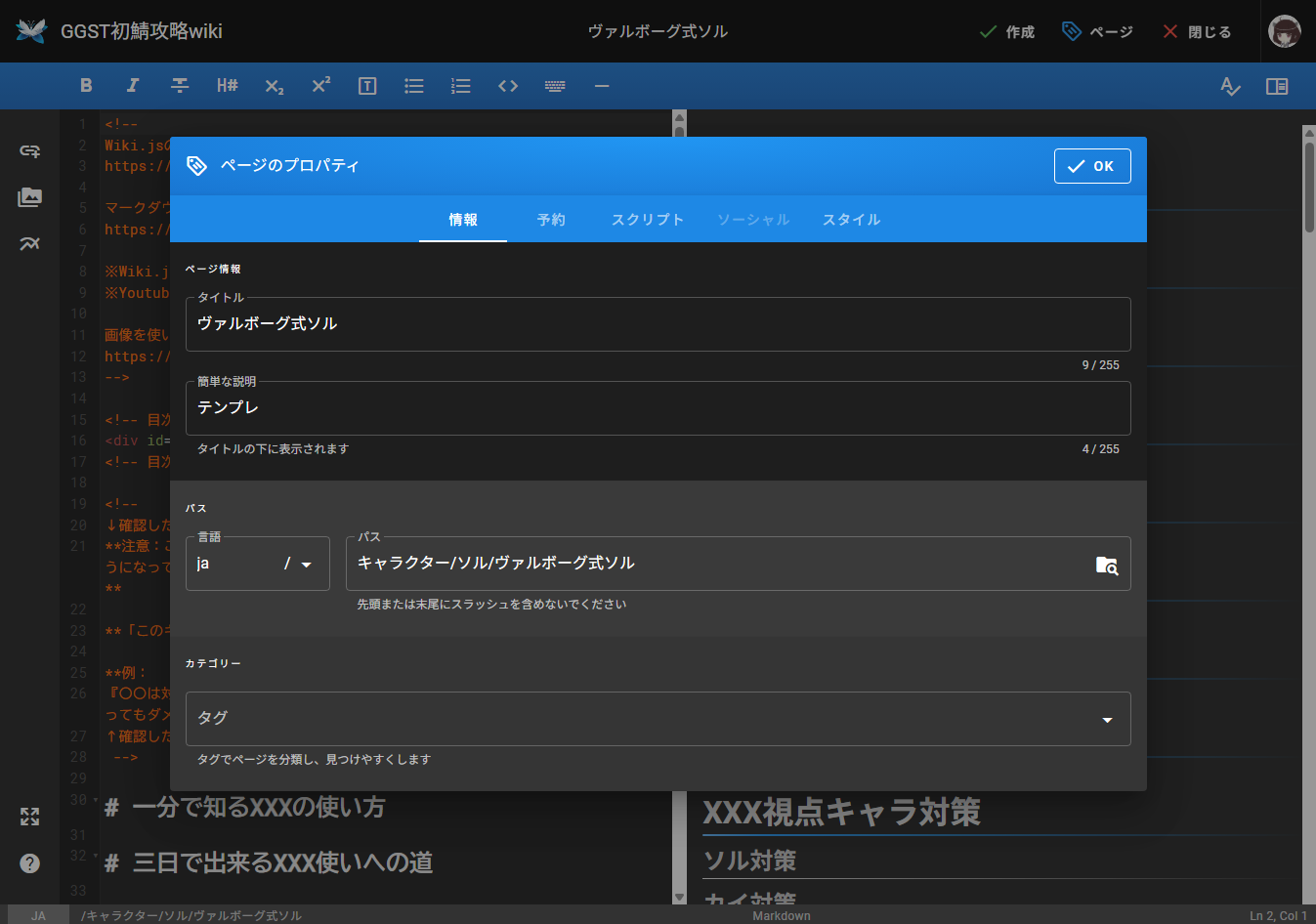Switch to the 情報 tab
The height and width of the screenshot is (924, 1316).
[x=463, y=220]
